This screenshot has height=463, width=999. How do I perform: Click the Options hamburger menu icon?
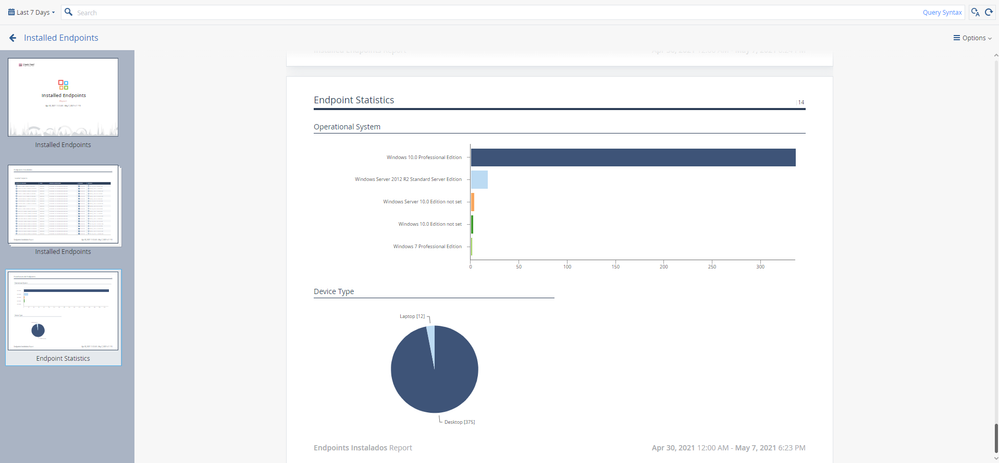956,38
